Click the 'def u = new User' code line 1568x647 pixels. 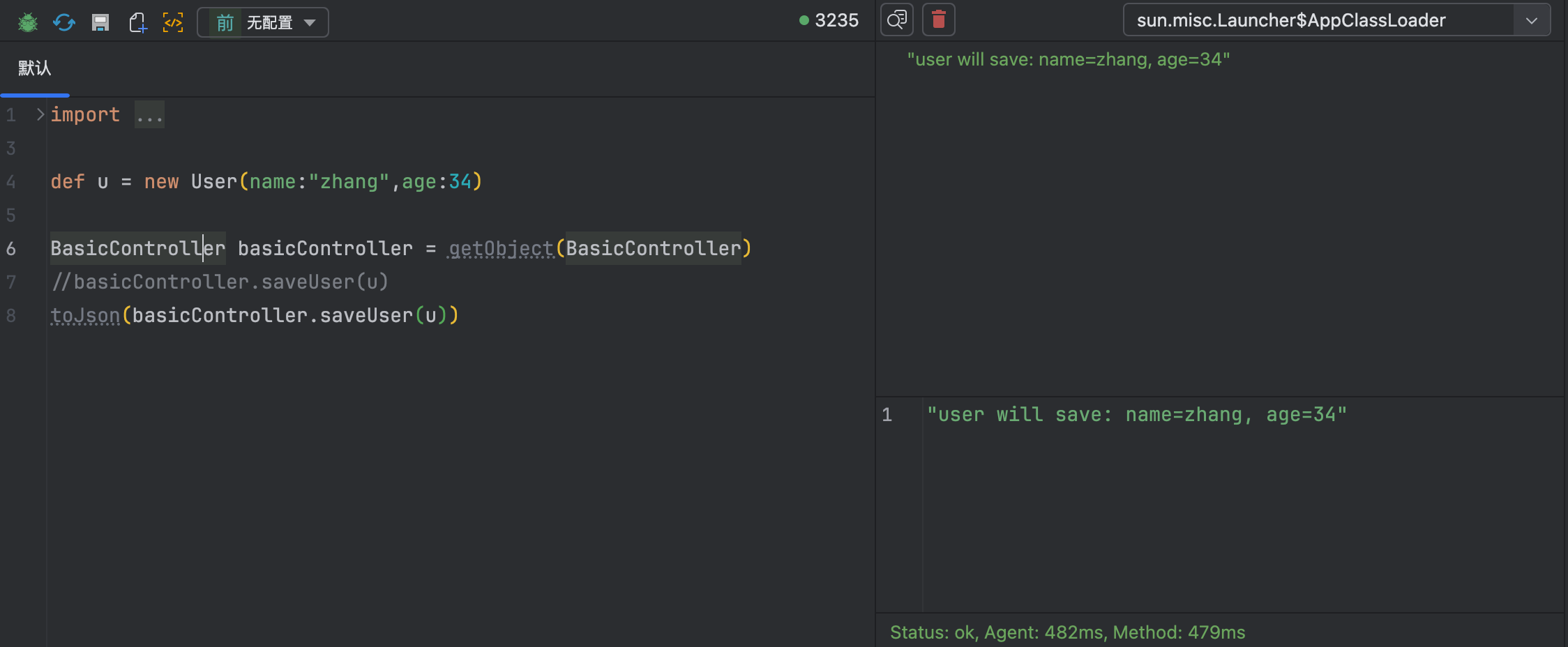click(266, 181)
